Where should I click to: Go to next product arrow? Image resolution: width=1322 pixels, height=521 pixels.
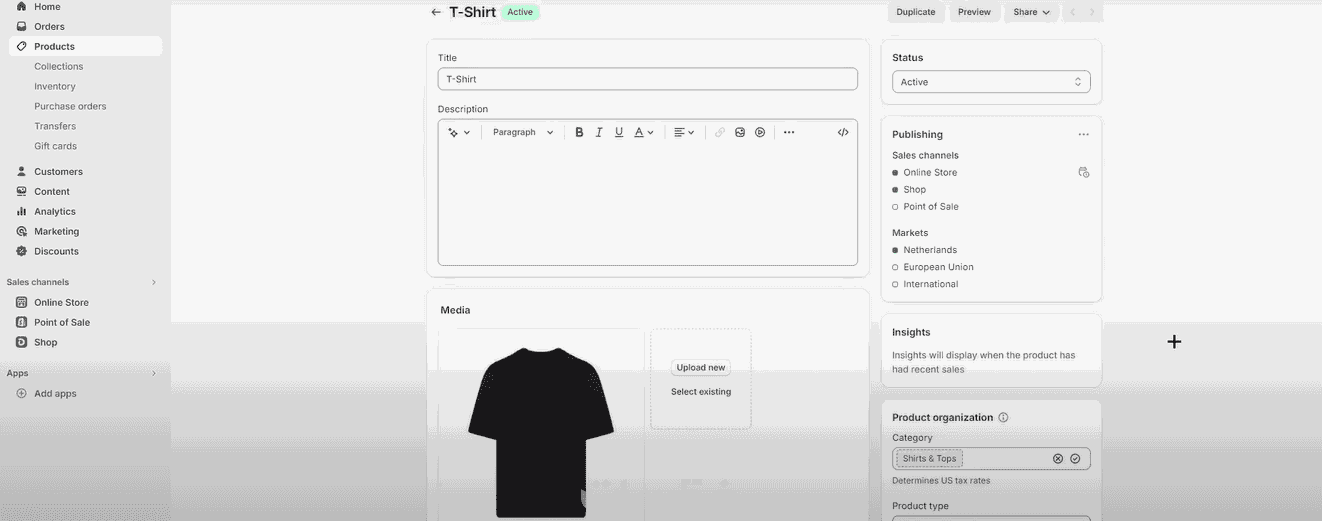[x=1092, y=12]
